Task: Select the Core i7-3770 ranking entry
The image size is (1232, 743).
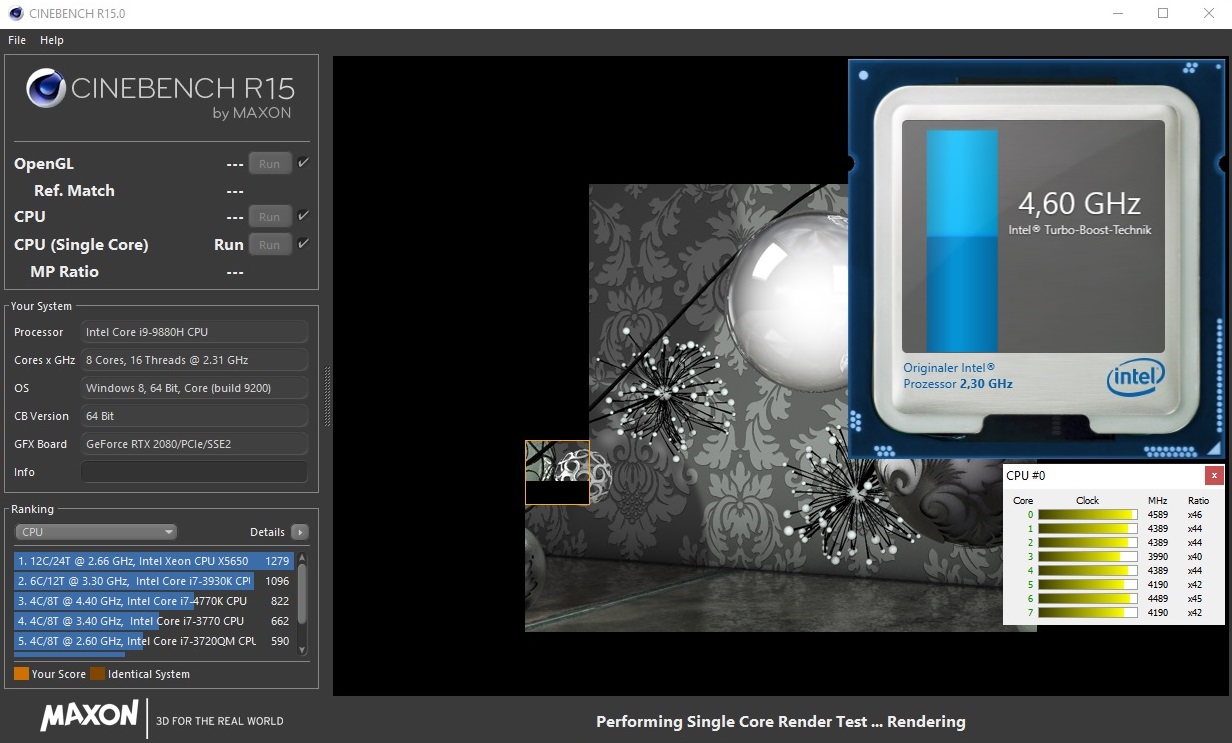Action: 154,621
